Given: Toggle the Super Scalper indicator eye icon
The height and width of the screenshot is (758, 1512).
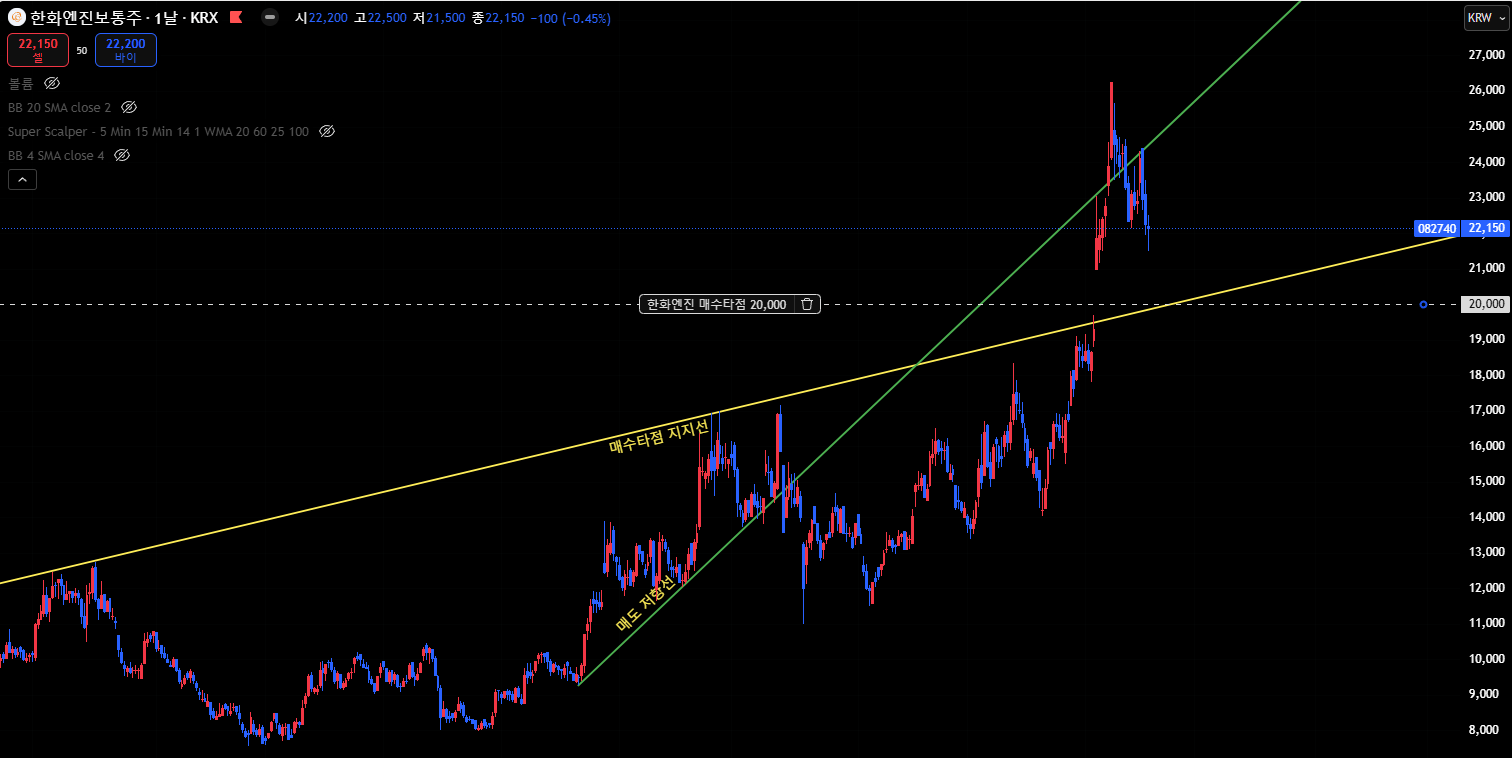Looking at the screenshot, I should 326,131.
